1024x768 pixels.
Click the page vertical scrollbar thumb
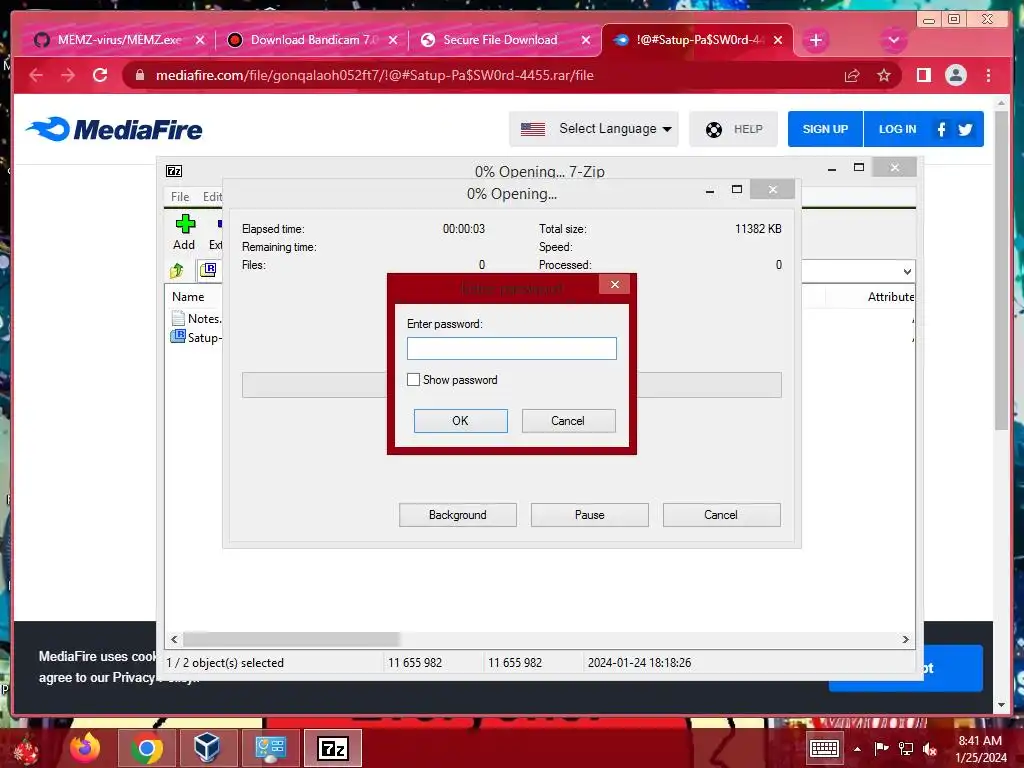1001,270
